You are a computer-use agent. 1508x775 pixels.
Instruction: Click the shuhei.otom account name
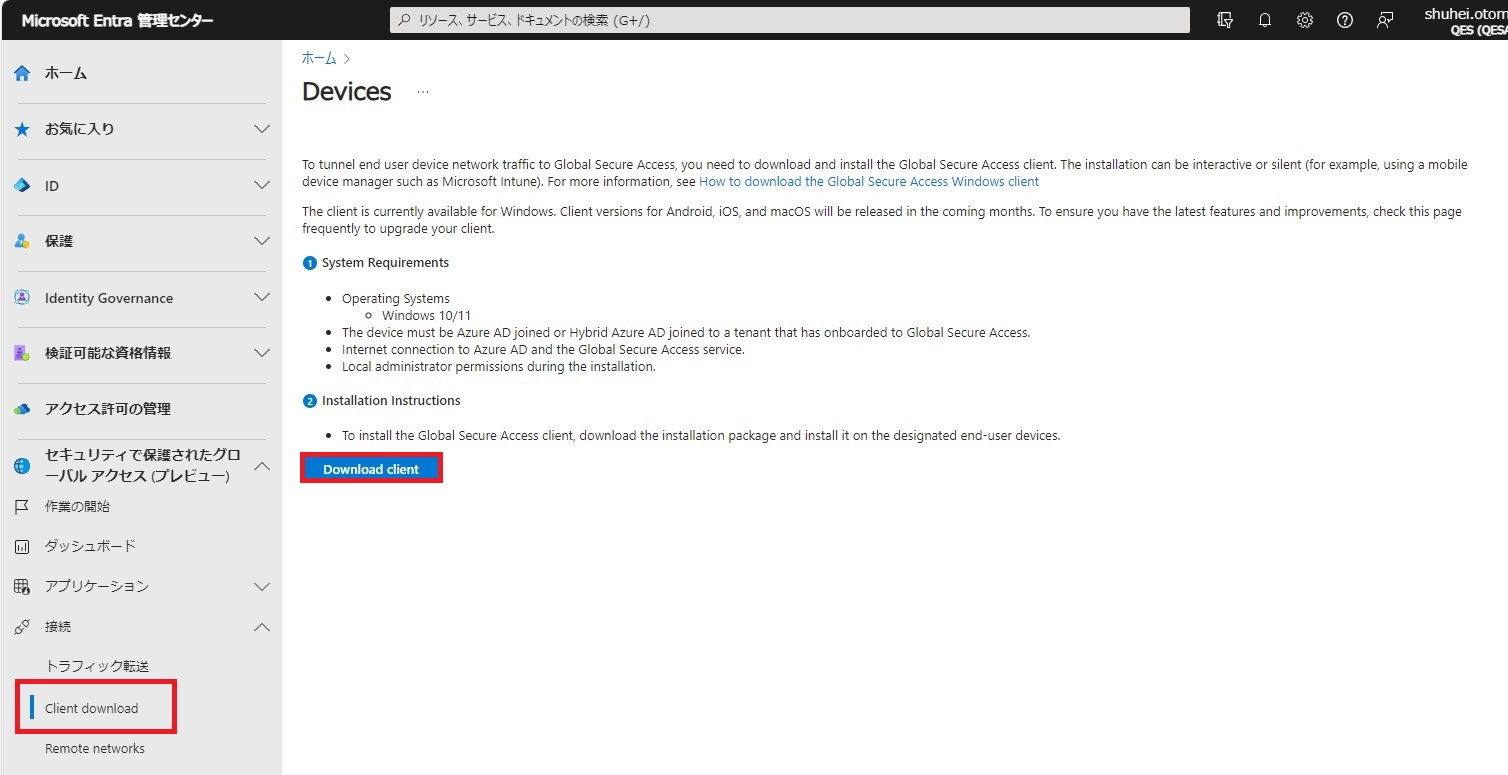tap(1465, 14)
